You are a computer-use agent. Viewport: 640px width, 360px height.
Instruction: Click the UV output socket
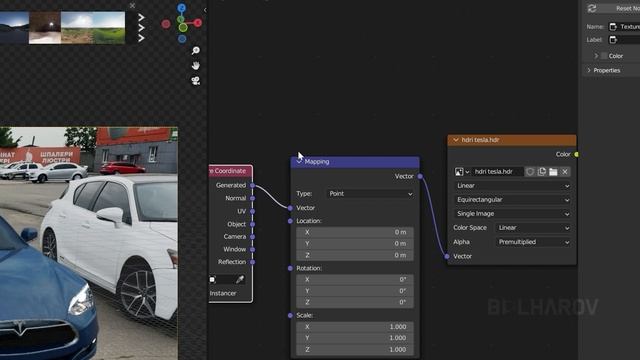pos(253,211)
